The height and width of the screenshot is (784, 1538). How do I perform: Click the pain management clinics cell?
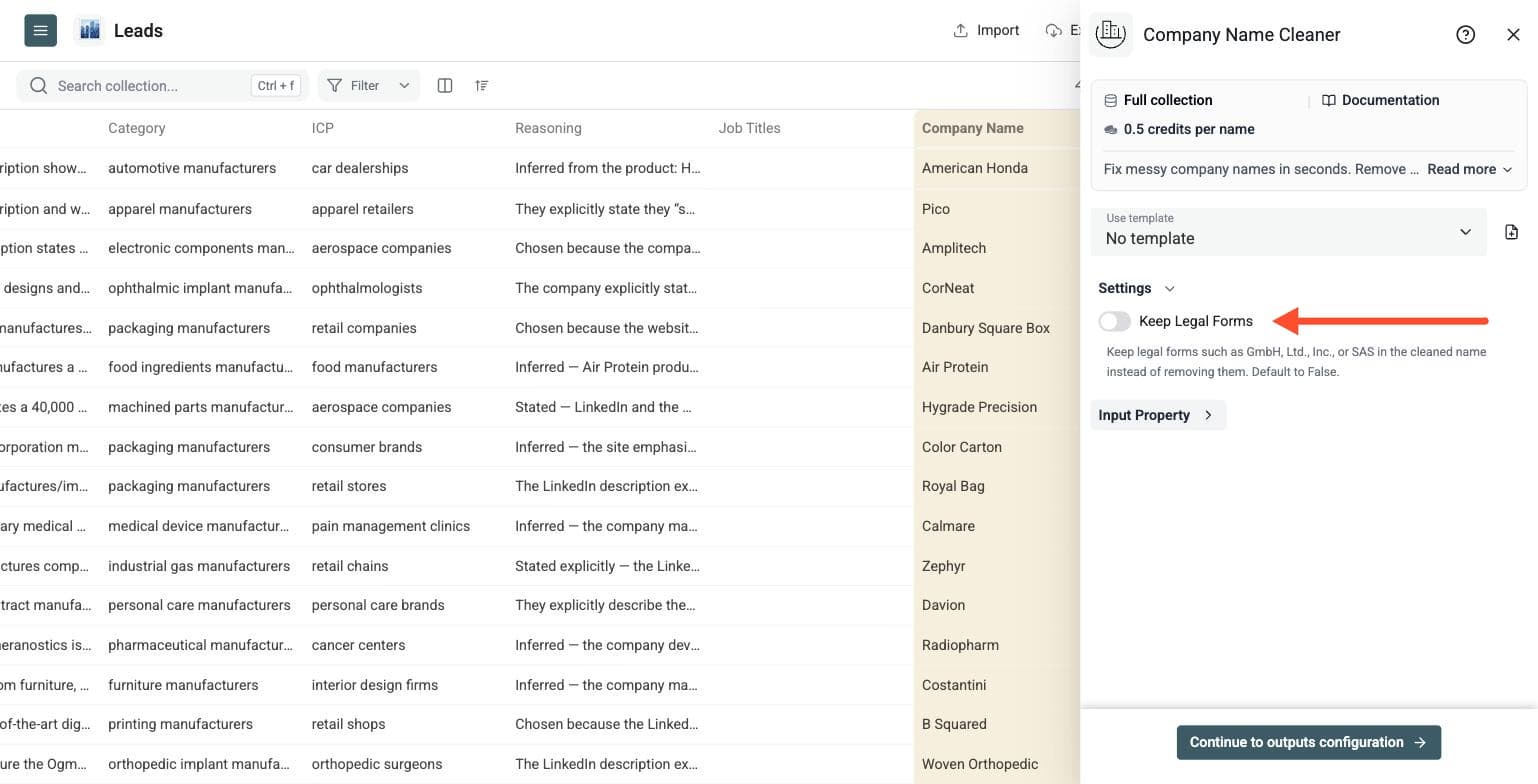pos(391,526)
